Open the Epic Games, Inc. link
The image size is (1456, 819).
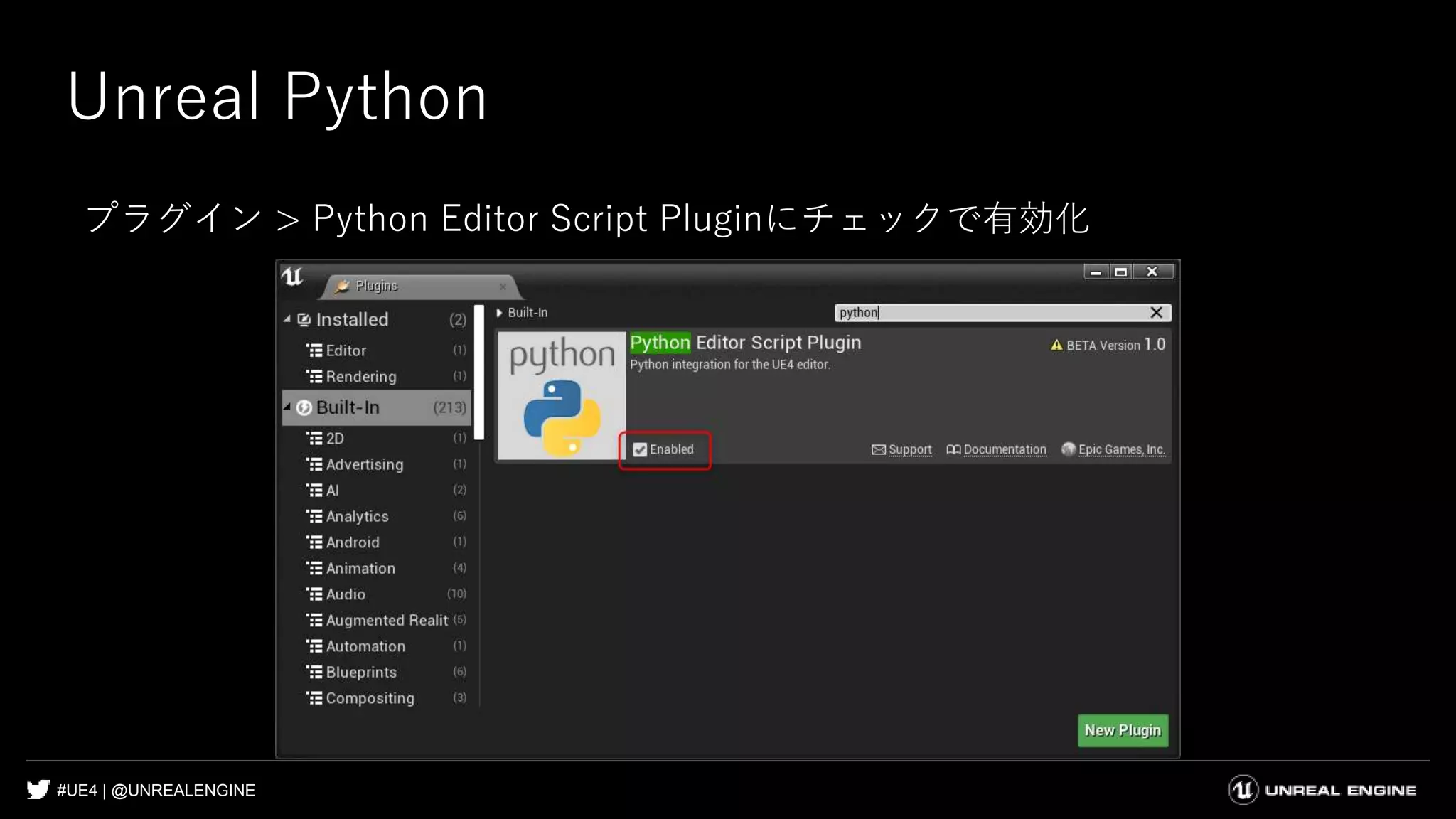(1122, 449)
